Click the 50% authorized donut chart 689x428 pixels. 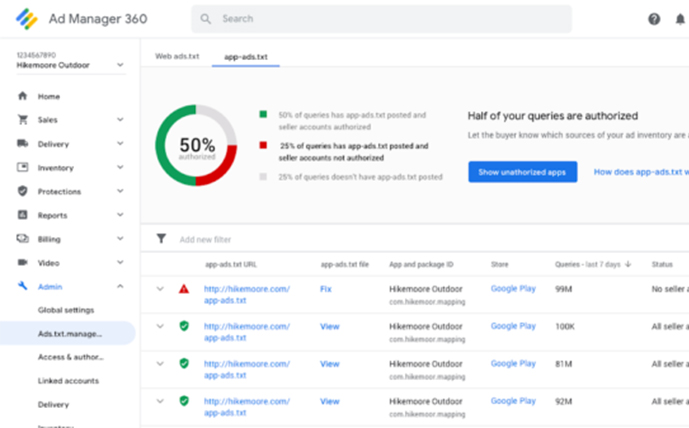click(196, 145)
